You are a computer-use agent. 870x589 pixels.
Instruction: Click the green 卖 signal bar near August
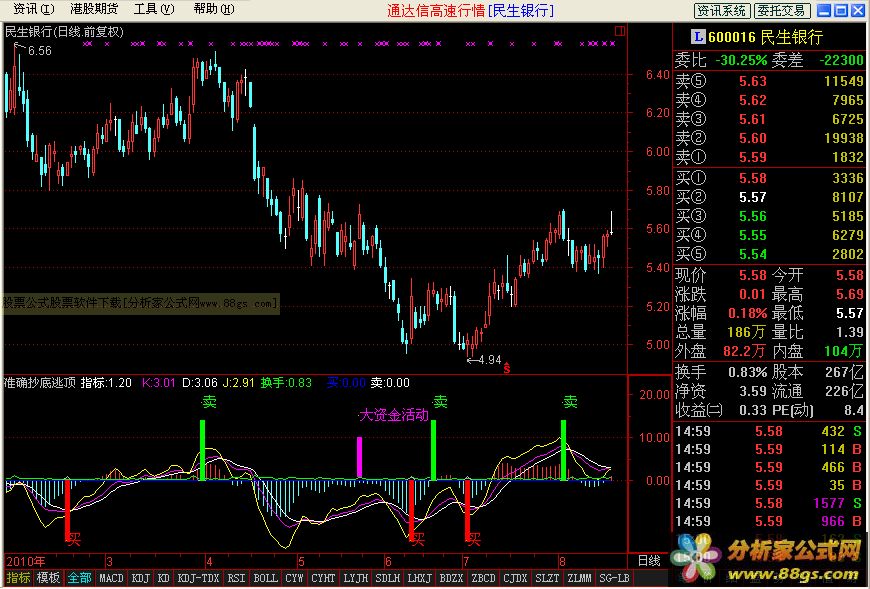tap(564, 450)
